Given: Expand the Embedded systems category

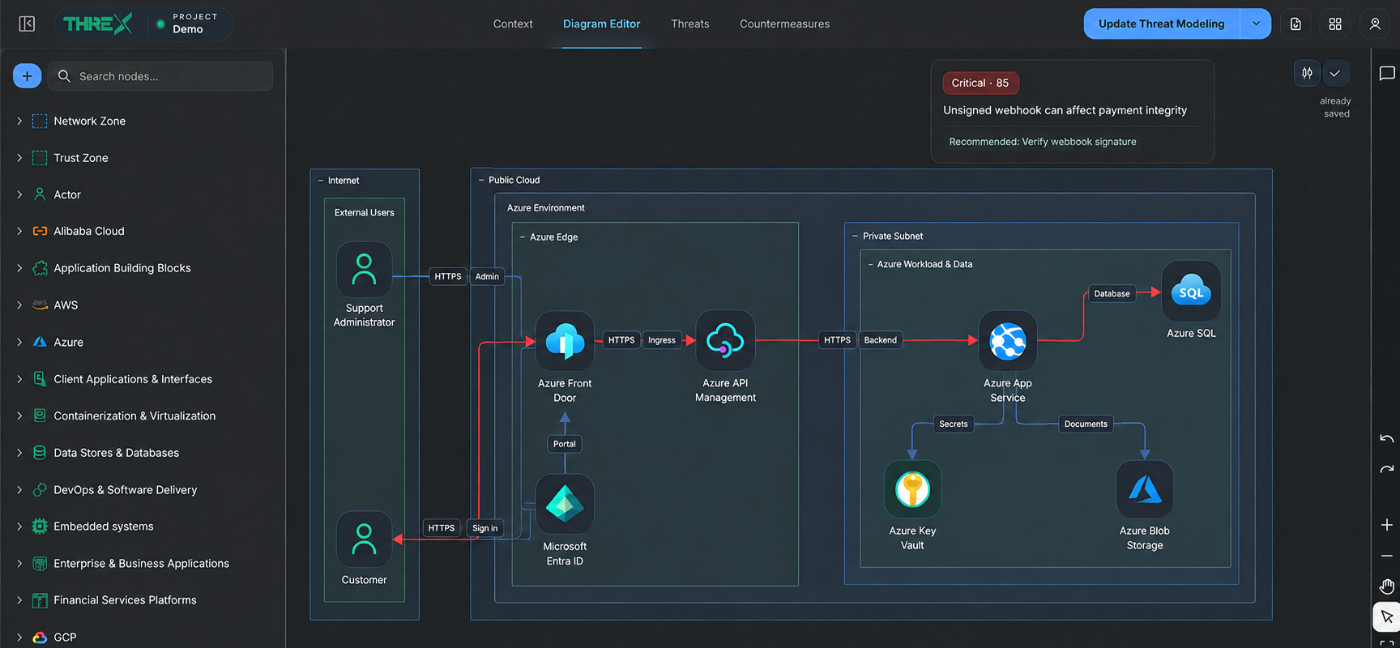Looking at the screenshot, I should [19, 526].
